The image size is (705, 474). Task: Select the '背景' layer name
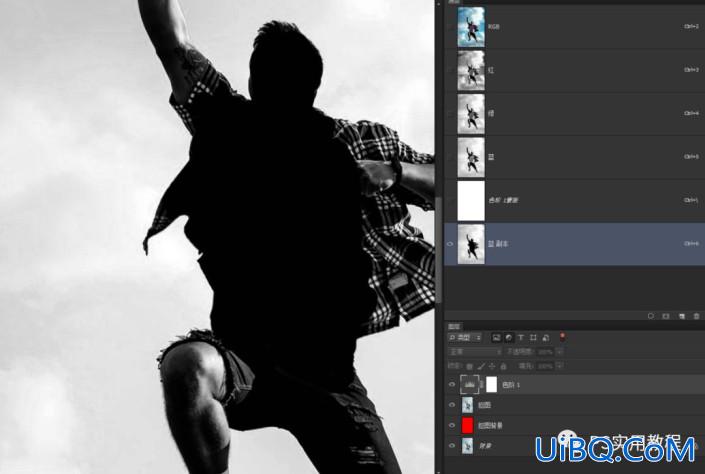coord(485,446)
